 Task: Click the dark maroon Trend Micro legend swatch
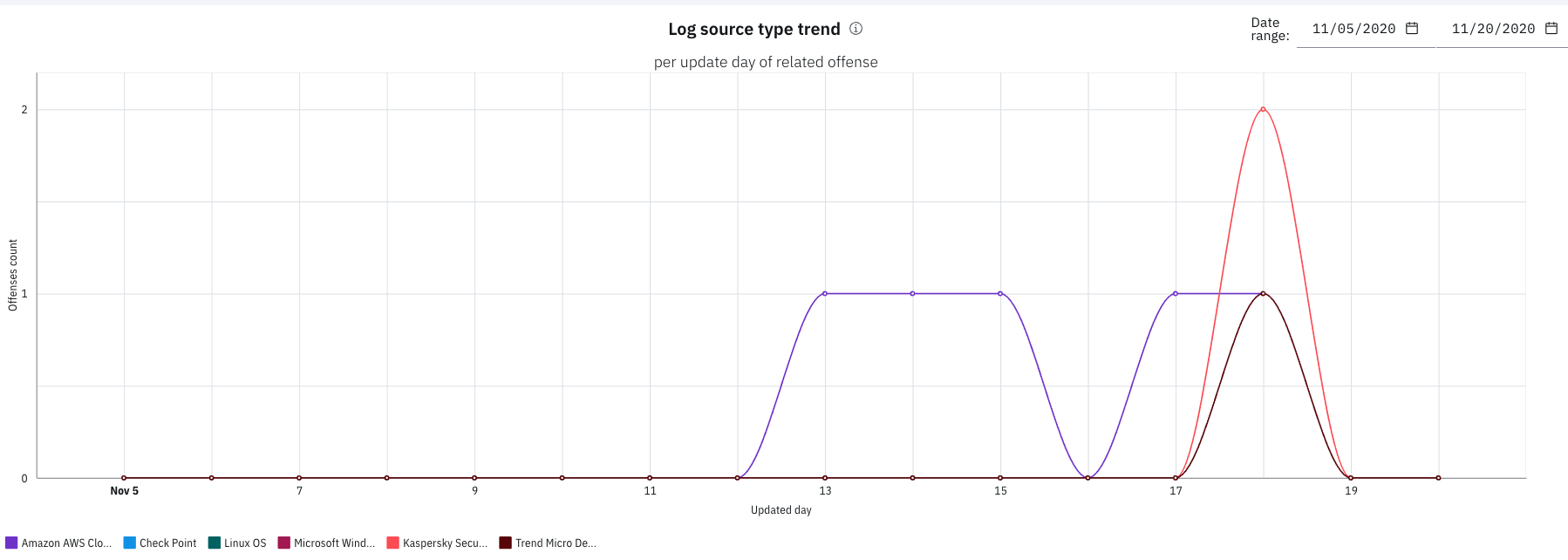tap(505, 543)
